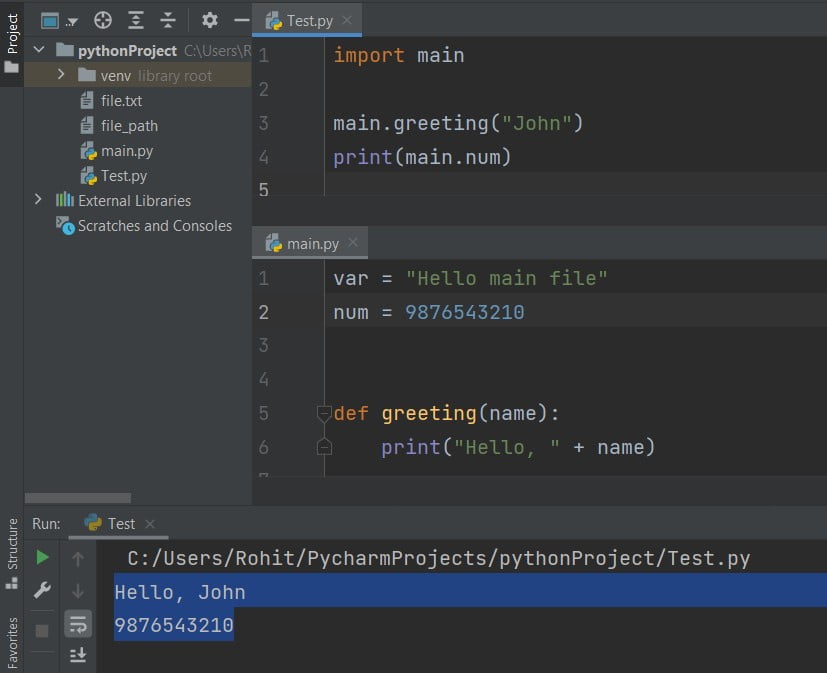Toggle soft-wrap in the Run console
The image size is (827, 673).
(79, 623)
